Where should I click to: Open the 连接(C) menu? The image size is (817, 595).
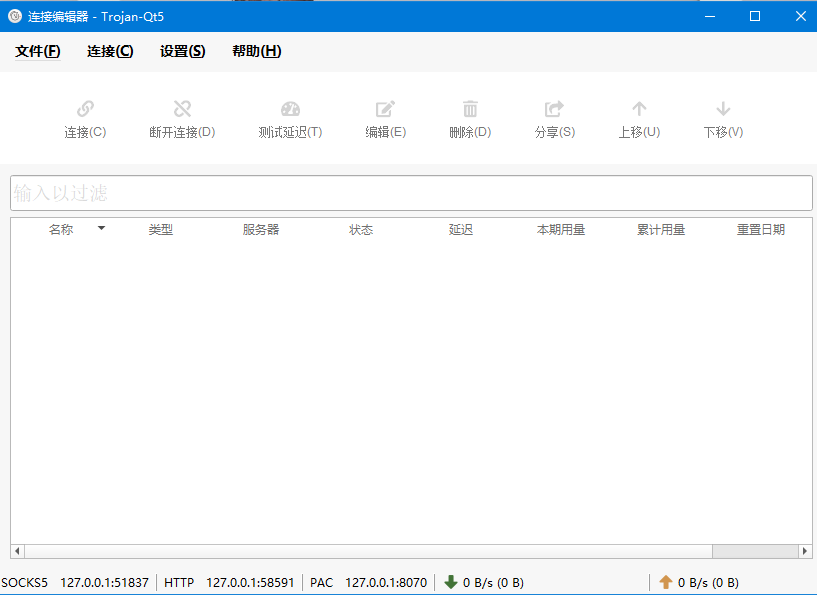pyautogui.click(x=110, y=51)
